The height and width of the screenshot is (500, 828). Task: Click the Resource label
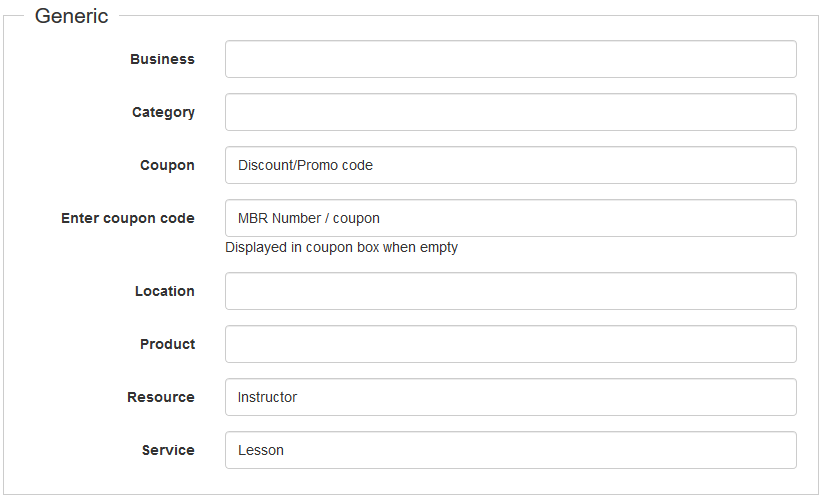pos(161,397)
